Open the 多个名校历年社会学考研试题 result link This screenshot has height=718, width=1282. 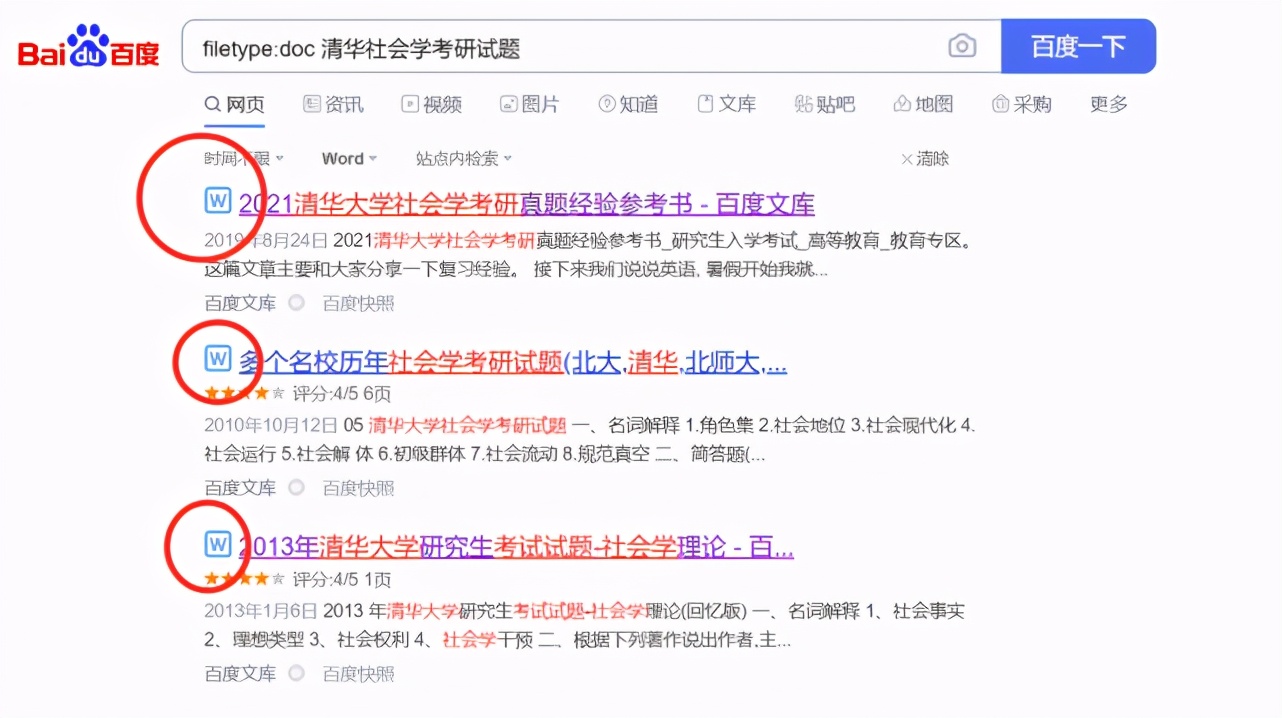(513, 362)
